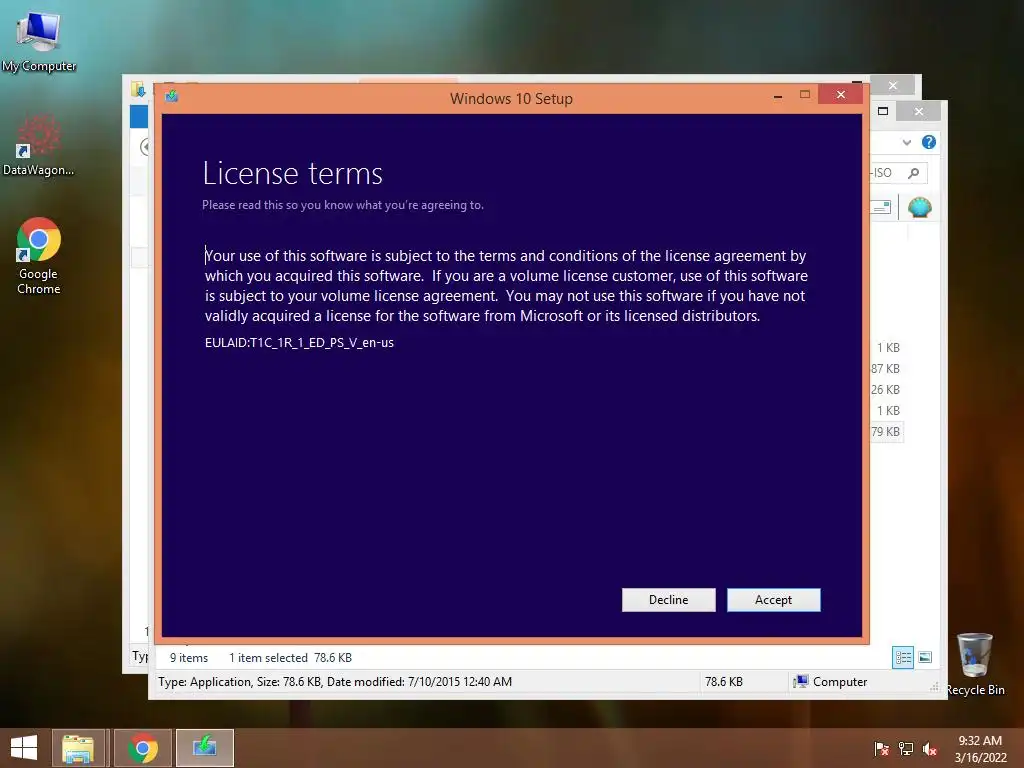1024x768 pixels.
Task: Click the muted volume tray icon
Action: click(x=930, y=748)
